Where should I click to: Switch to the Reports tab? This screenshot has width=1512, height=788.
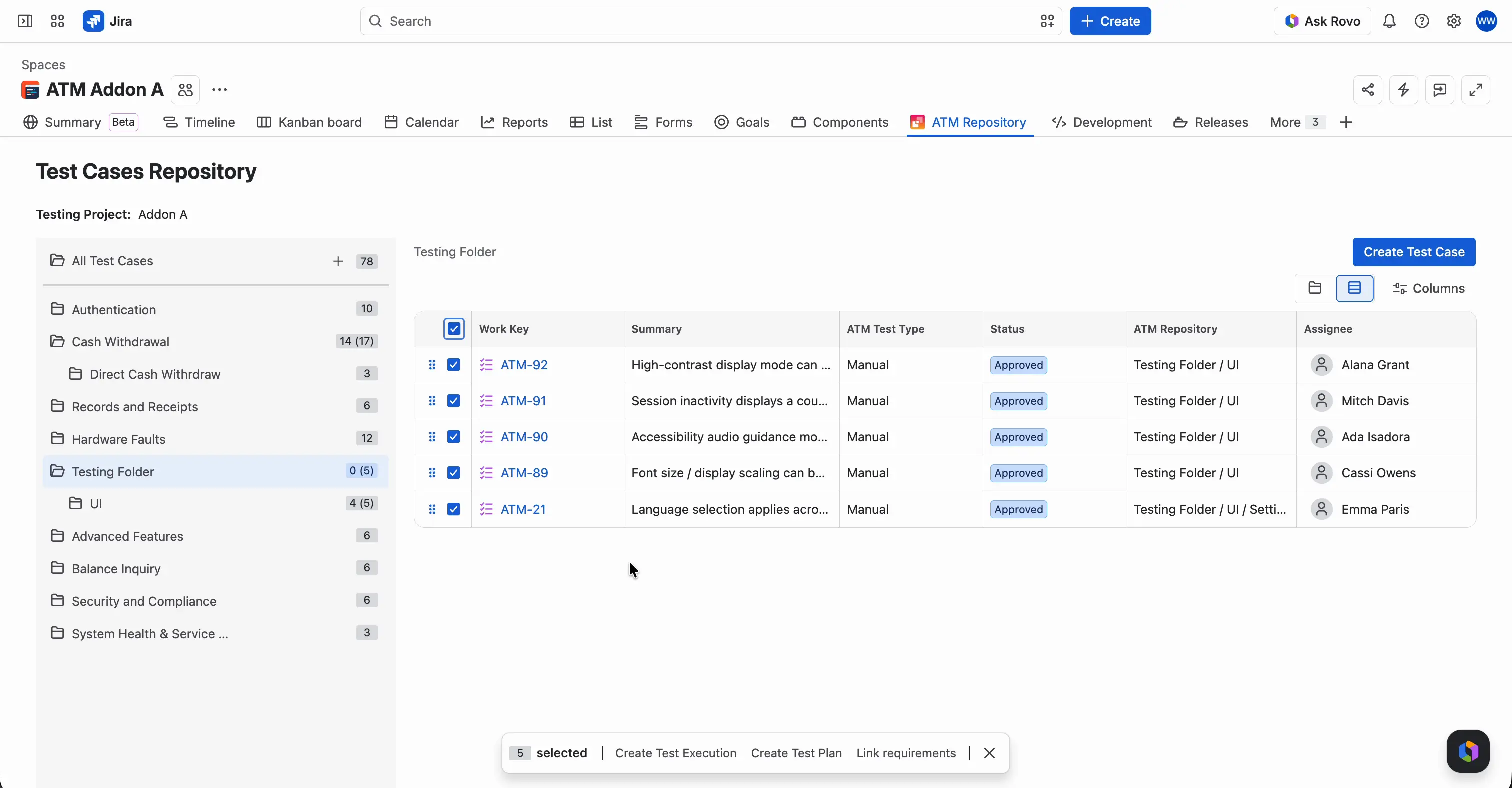tap(514, 122)
